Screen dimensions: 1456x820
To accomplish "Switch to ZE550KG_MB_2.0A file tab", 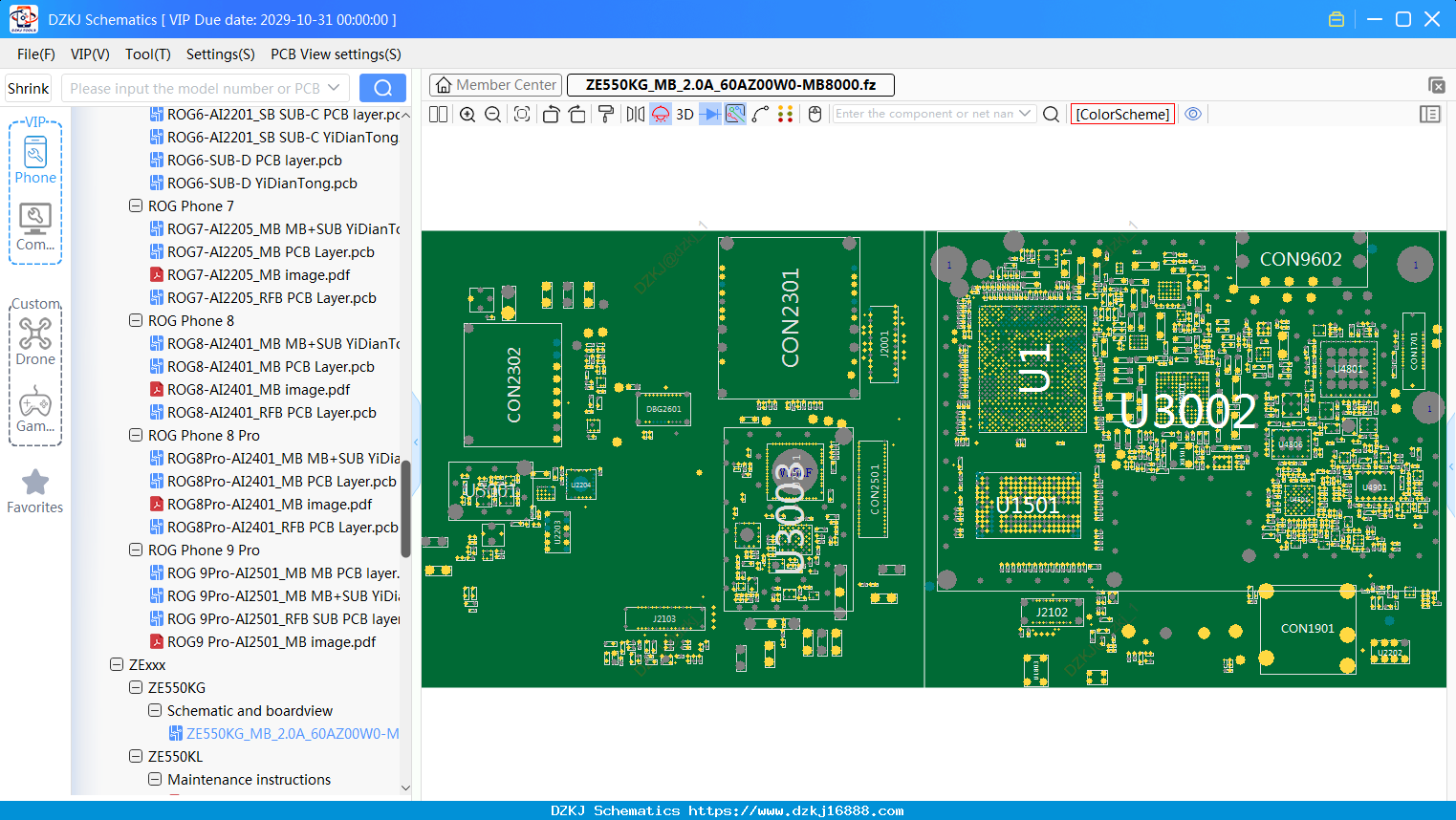I will [x=730, y=85].
